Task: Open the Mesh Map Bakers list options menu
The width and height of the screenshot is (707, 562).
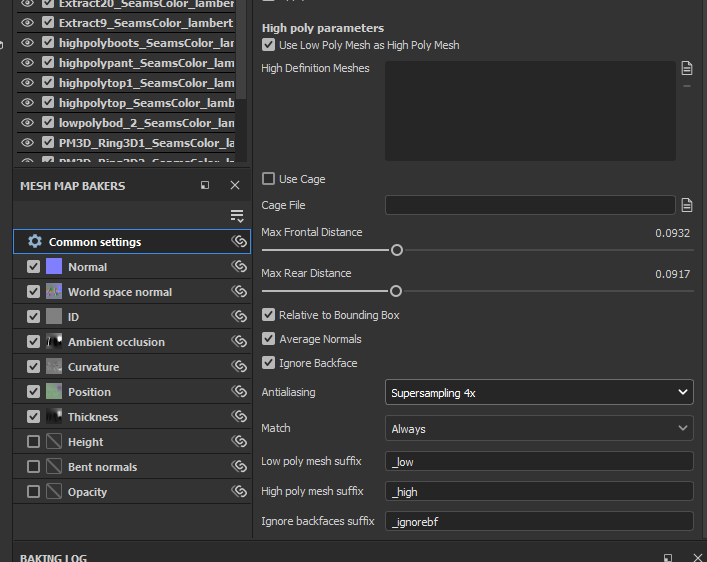Action: coord(237,216)
